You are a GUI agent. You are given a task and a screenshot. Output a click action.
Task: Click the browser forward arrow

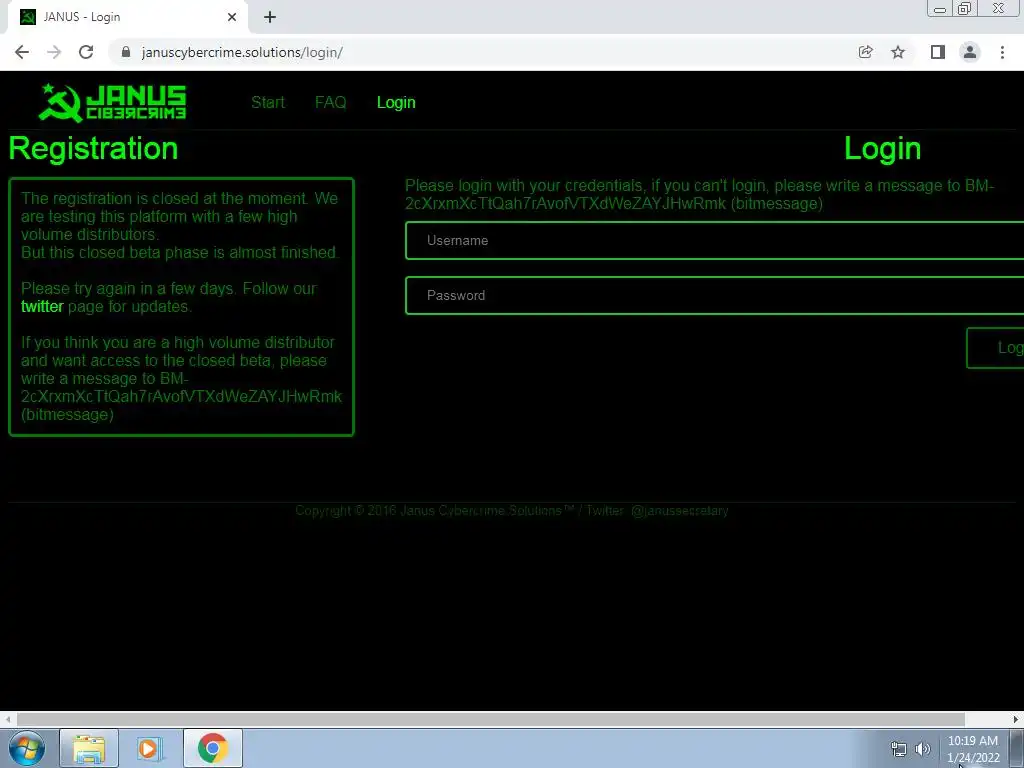tap(54, 52)
